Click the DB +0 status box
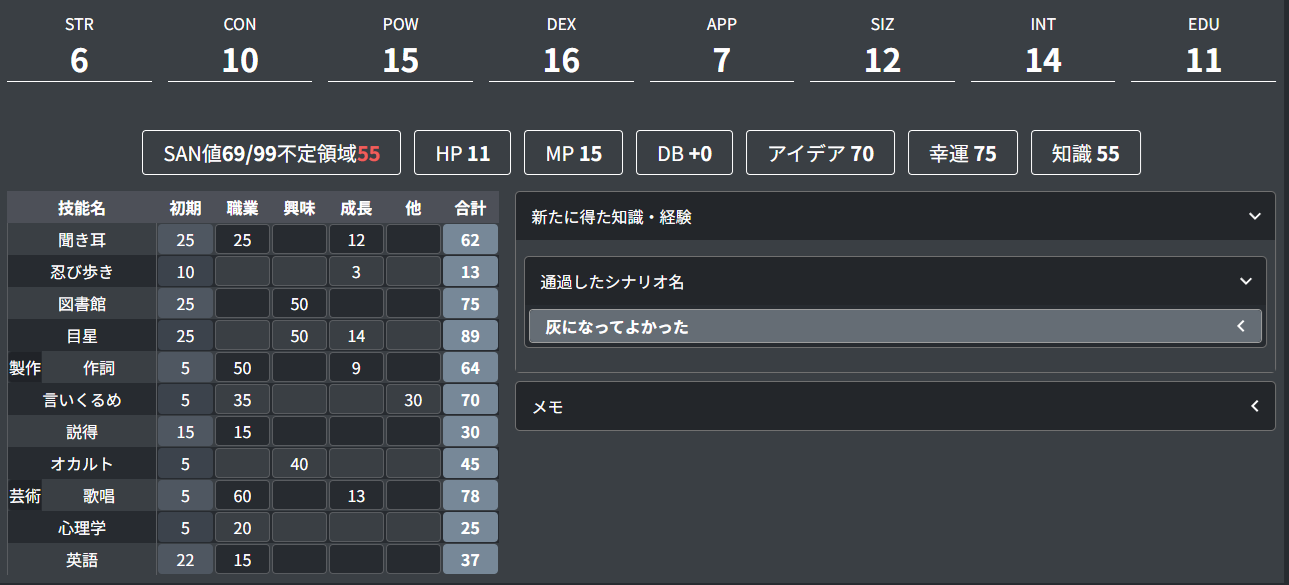This screenshot has height=585, width=1289. click(x=684, y=154)
